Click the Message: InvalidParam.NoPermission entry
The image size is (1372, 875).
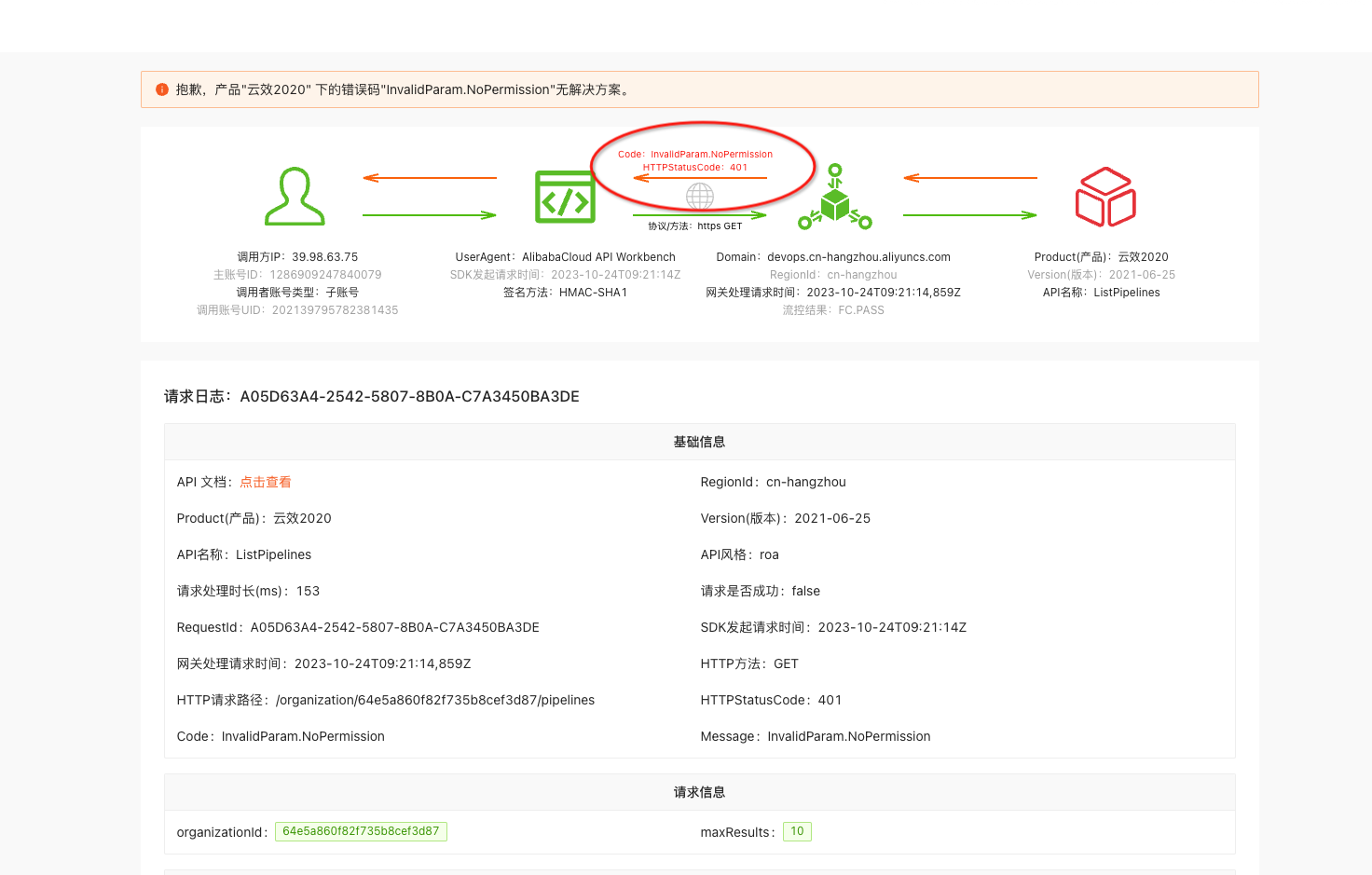[816, 736]
